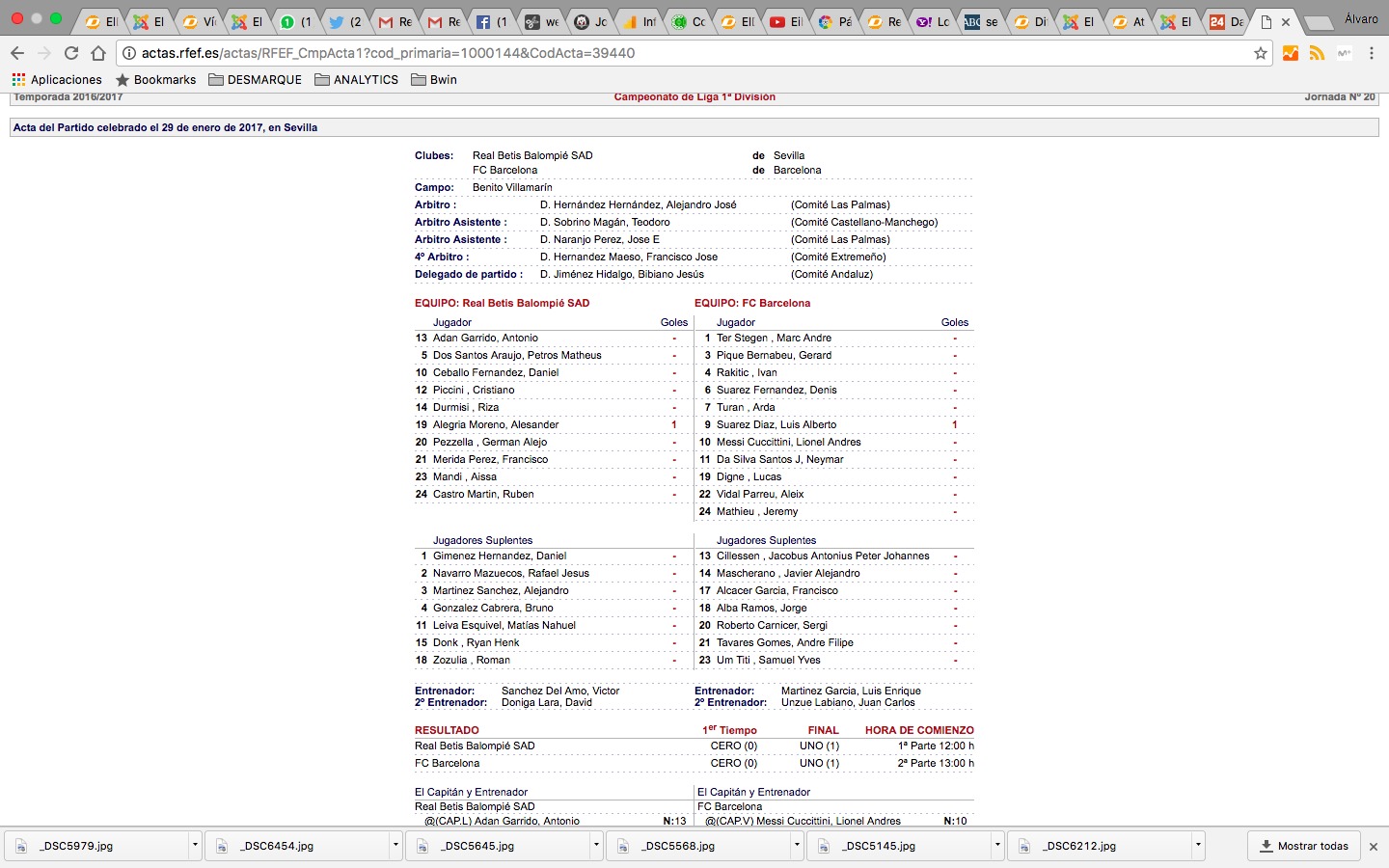Expand options arrow for _DSC5145.jpg download
Image resolution: width=1389 pixels, height=868 pixels.
point(997,846)
